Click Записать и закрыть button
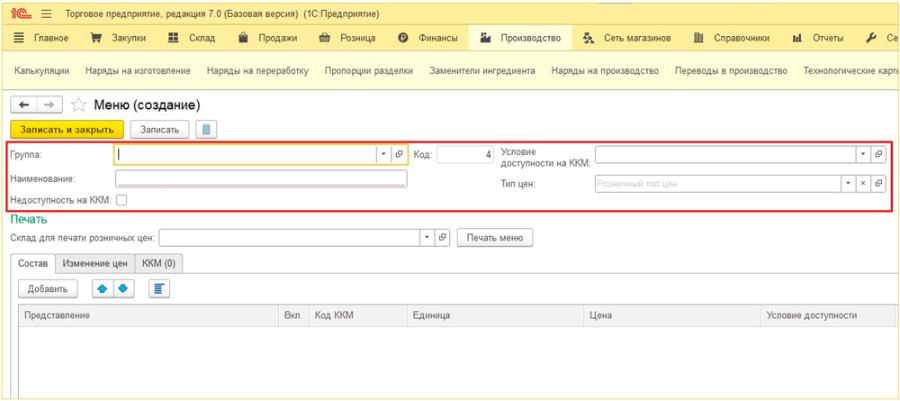This screenshot has width=900, height=401. (67, 130)
